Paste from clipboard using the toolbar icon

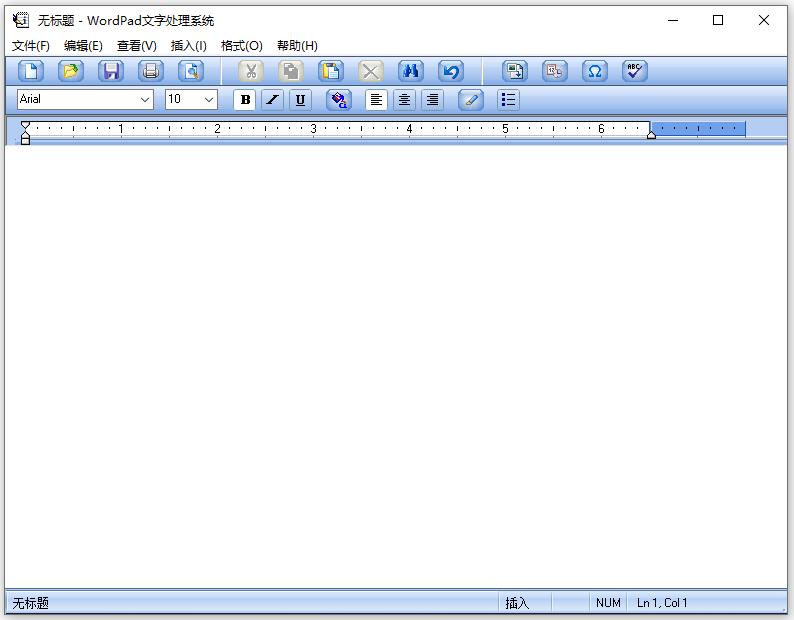(331, 71)
